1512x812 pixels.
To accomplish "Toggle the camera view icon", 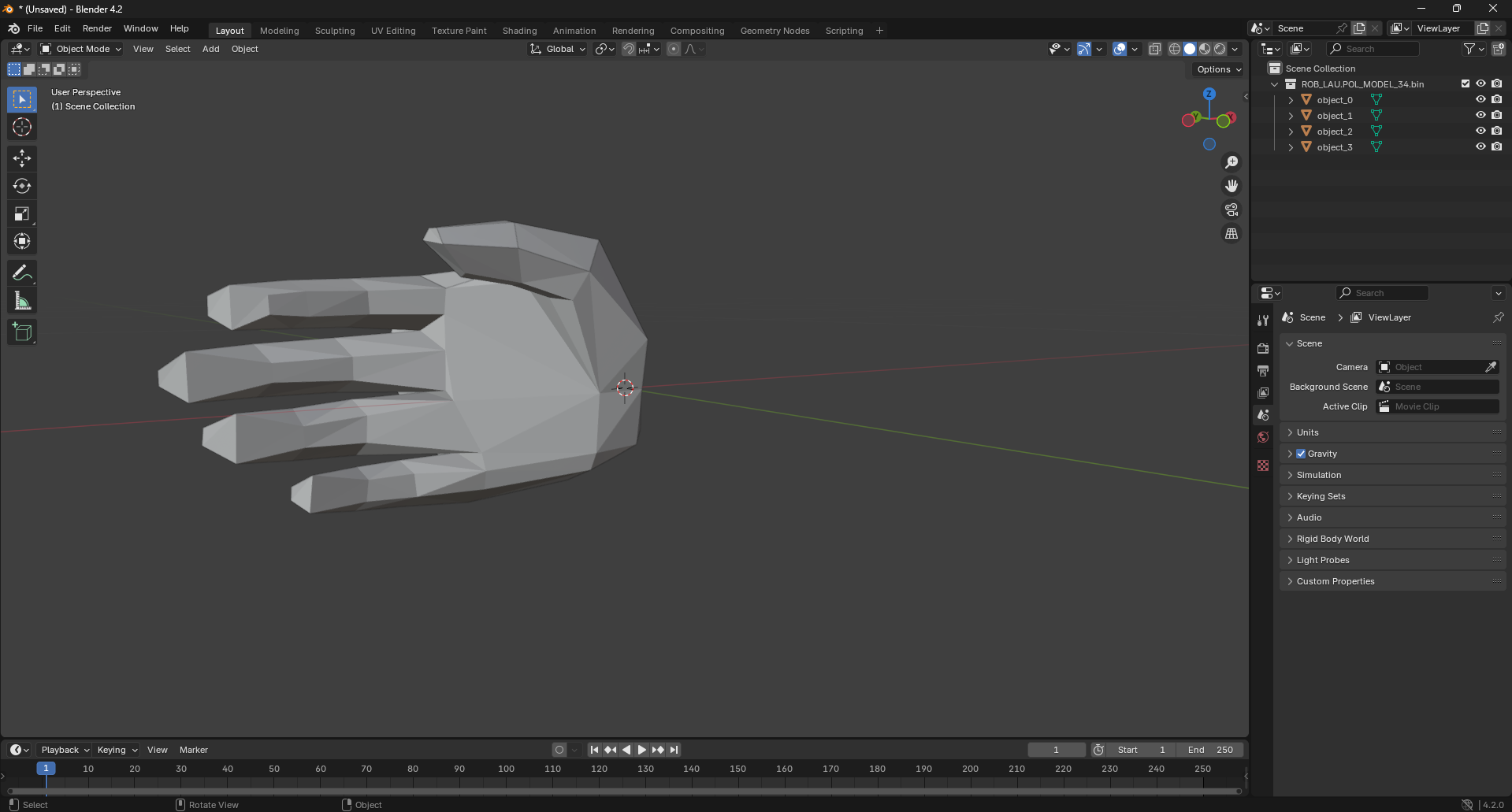I will pyautogui.click(x=1232, y=209).
